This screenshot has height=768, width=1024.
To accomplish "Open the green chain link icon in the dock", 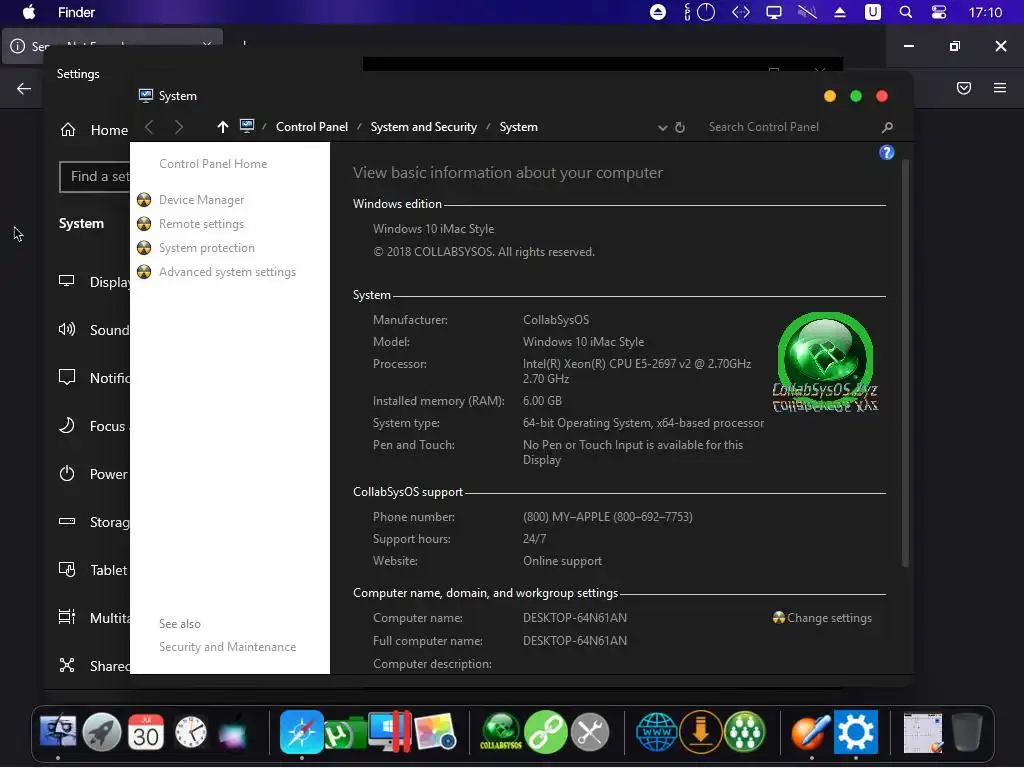I will [x=545, y=732].
